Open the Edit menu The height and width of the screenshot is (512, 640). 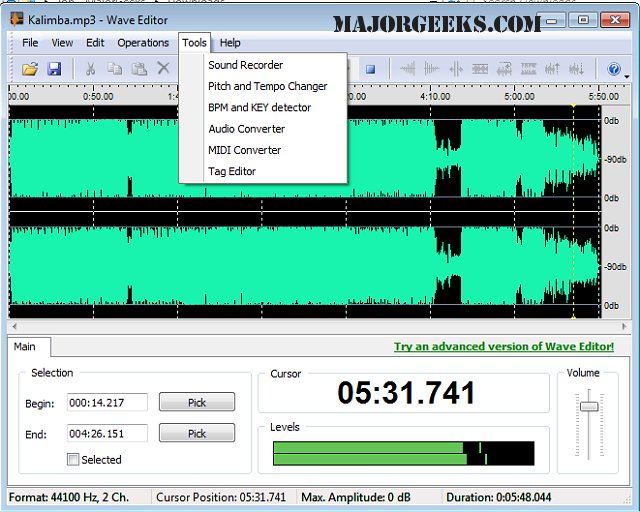pos(95,43)
